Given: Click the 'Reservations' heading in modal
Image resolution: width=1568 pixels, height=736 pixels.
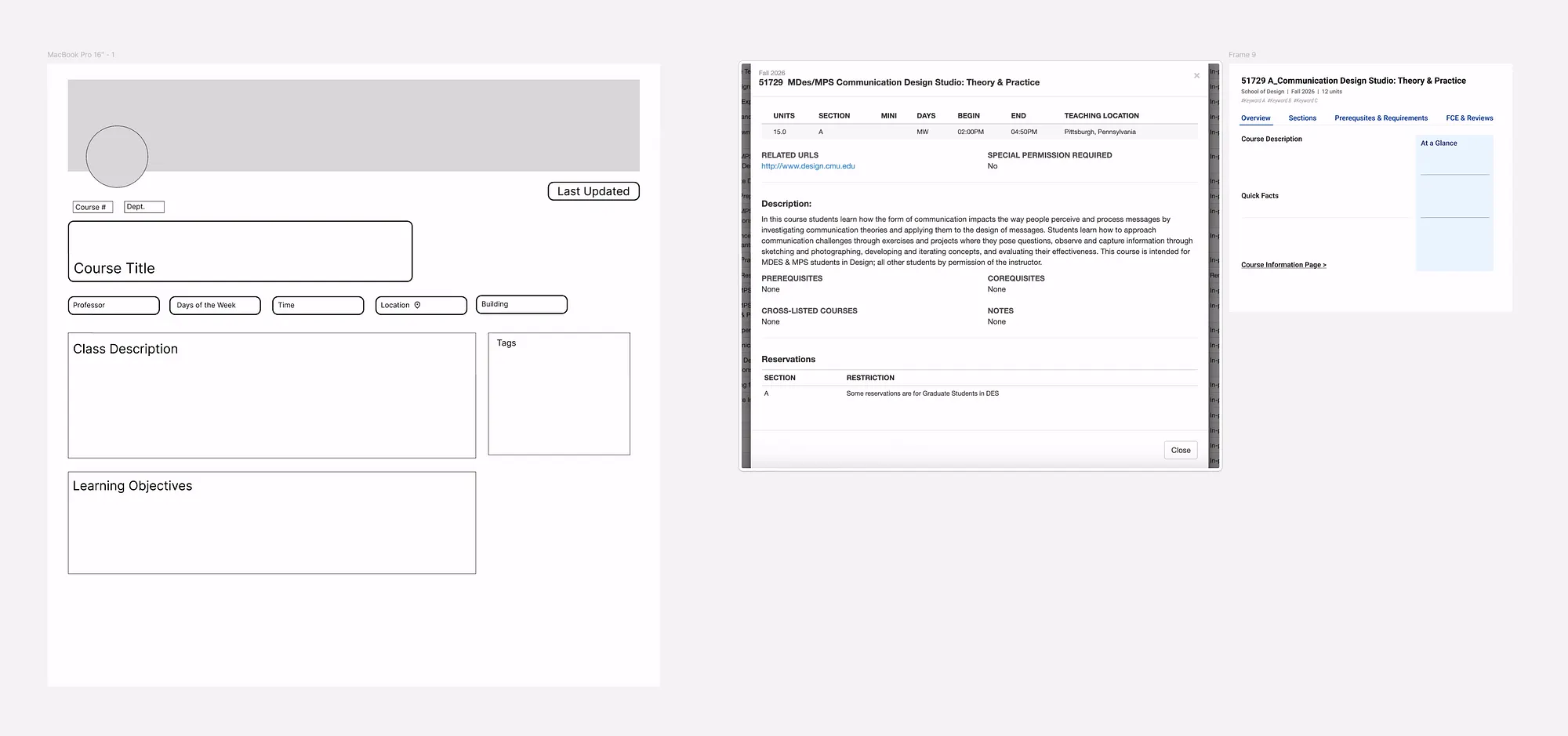Looking at the screenshot, I should (788, 359).
